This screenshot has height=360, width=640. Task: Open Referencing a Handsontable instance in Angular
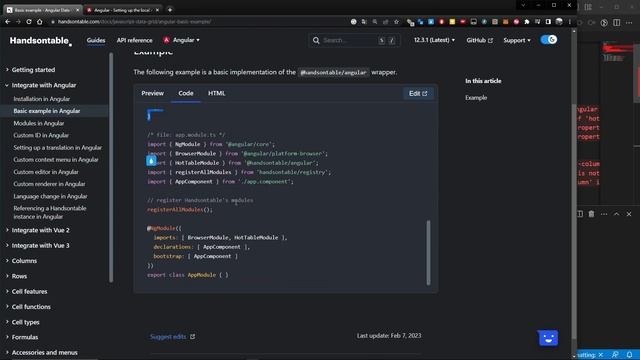pyautogui.click(x=50, y=212)
